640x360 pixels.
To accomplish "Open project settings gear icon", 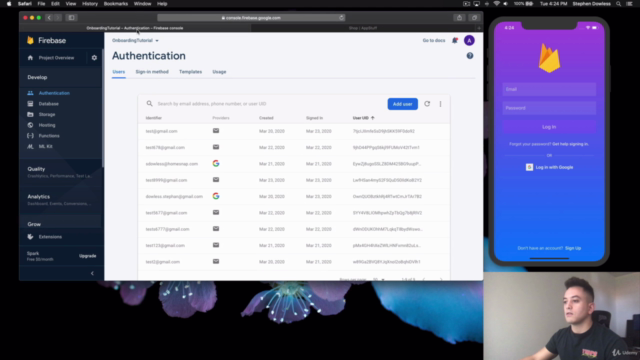I will [x=94, y=58].
